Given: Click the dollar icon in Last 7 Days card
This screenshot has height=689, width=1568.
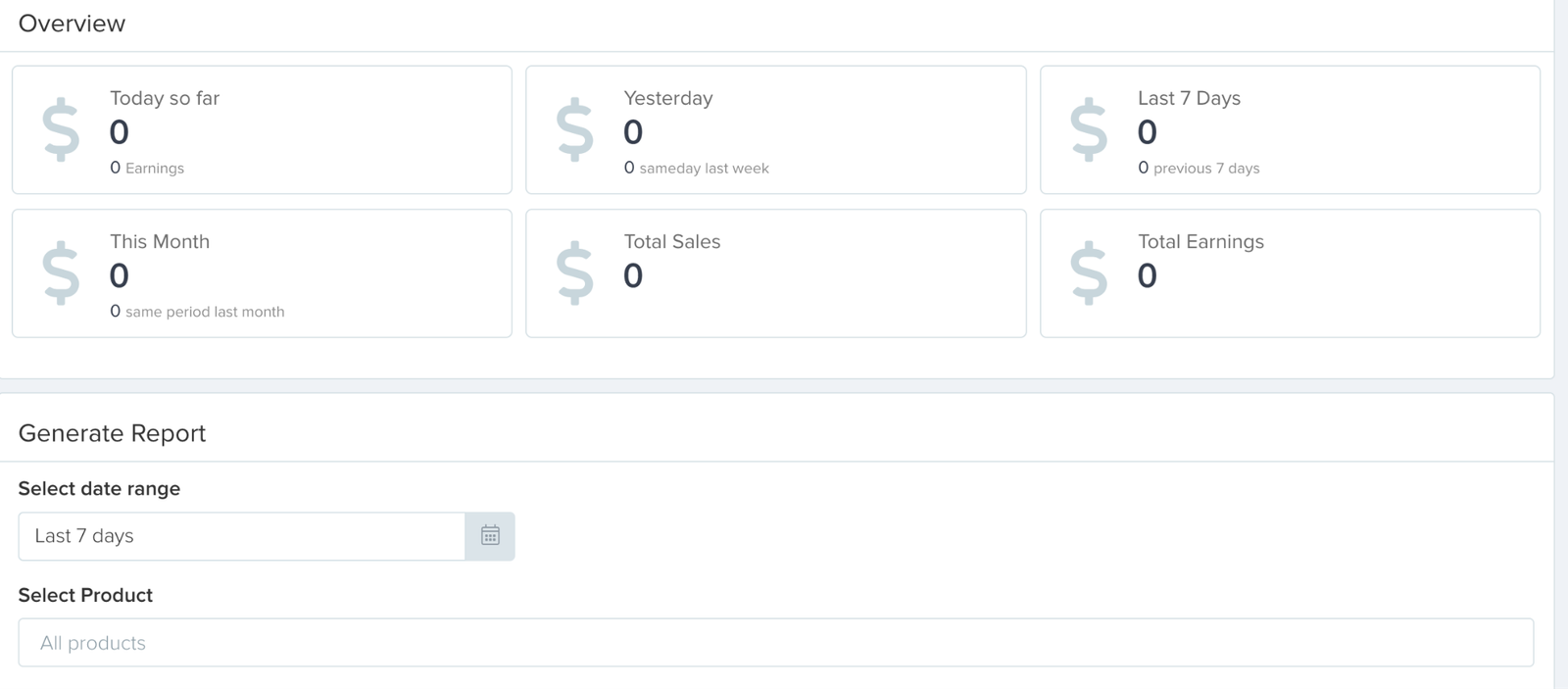Looking at the screenshot, I should 1089,129.
